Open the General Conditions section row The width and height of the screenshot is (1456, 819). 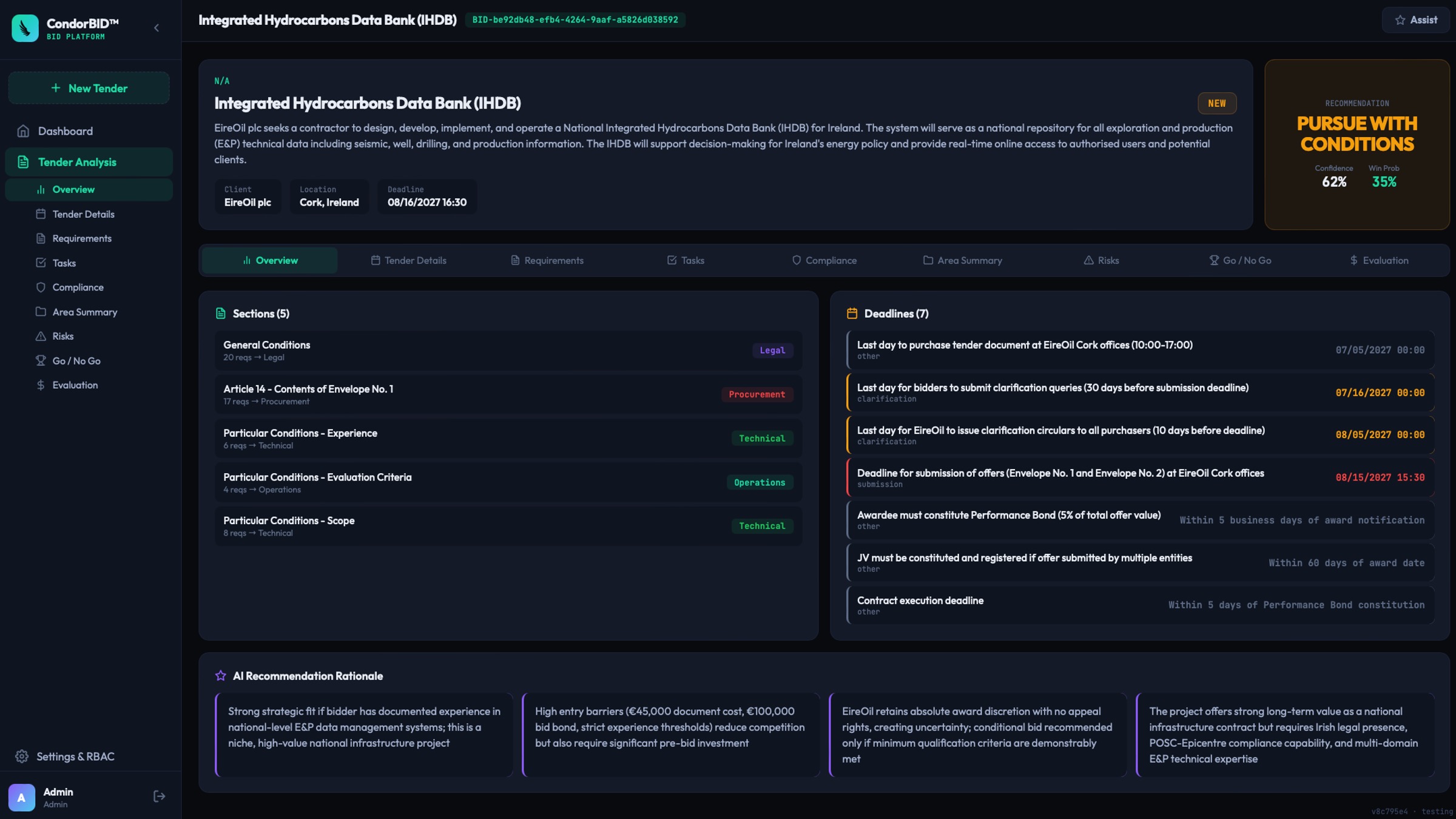508,350
